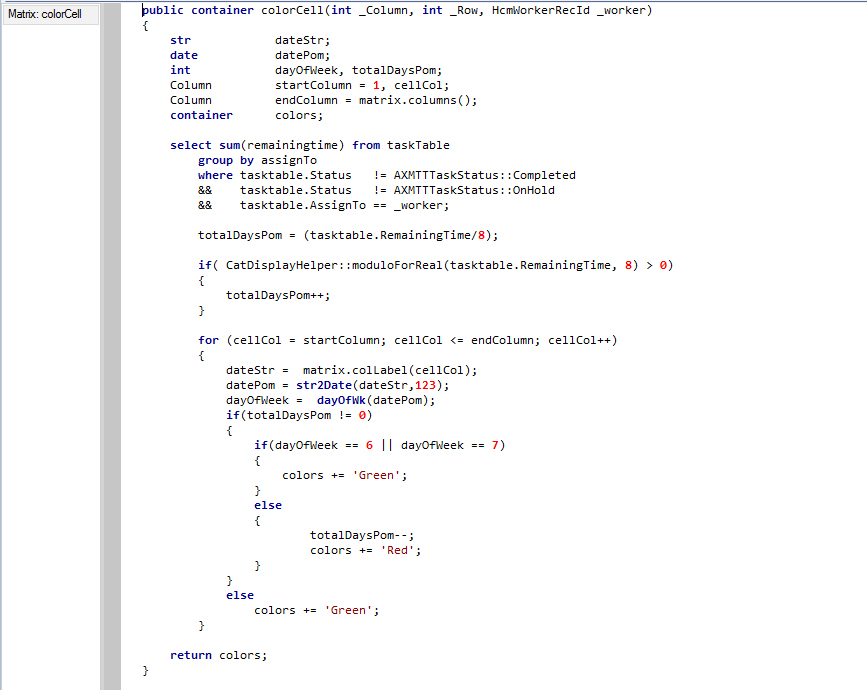This screenshot has height=690, width=867.
Task: Click 'tasktable.AssignTo == _worker;' line
Action: click(x=344, y=205)
